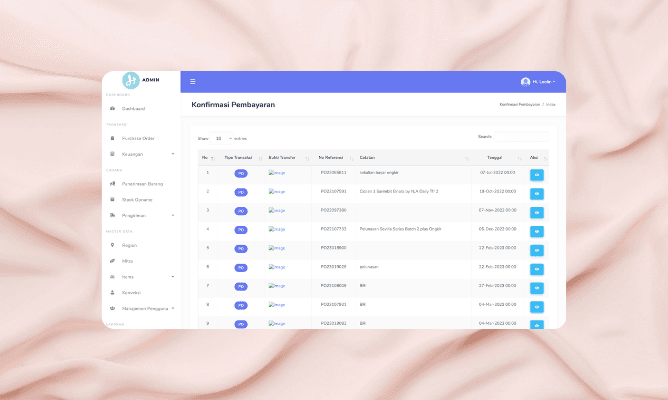View details of row 6 with eye button
The width and height of the screenshot is (668, 400).
tap(537, 269)
